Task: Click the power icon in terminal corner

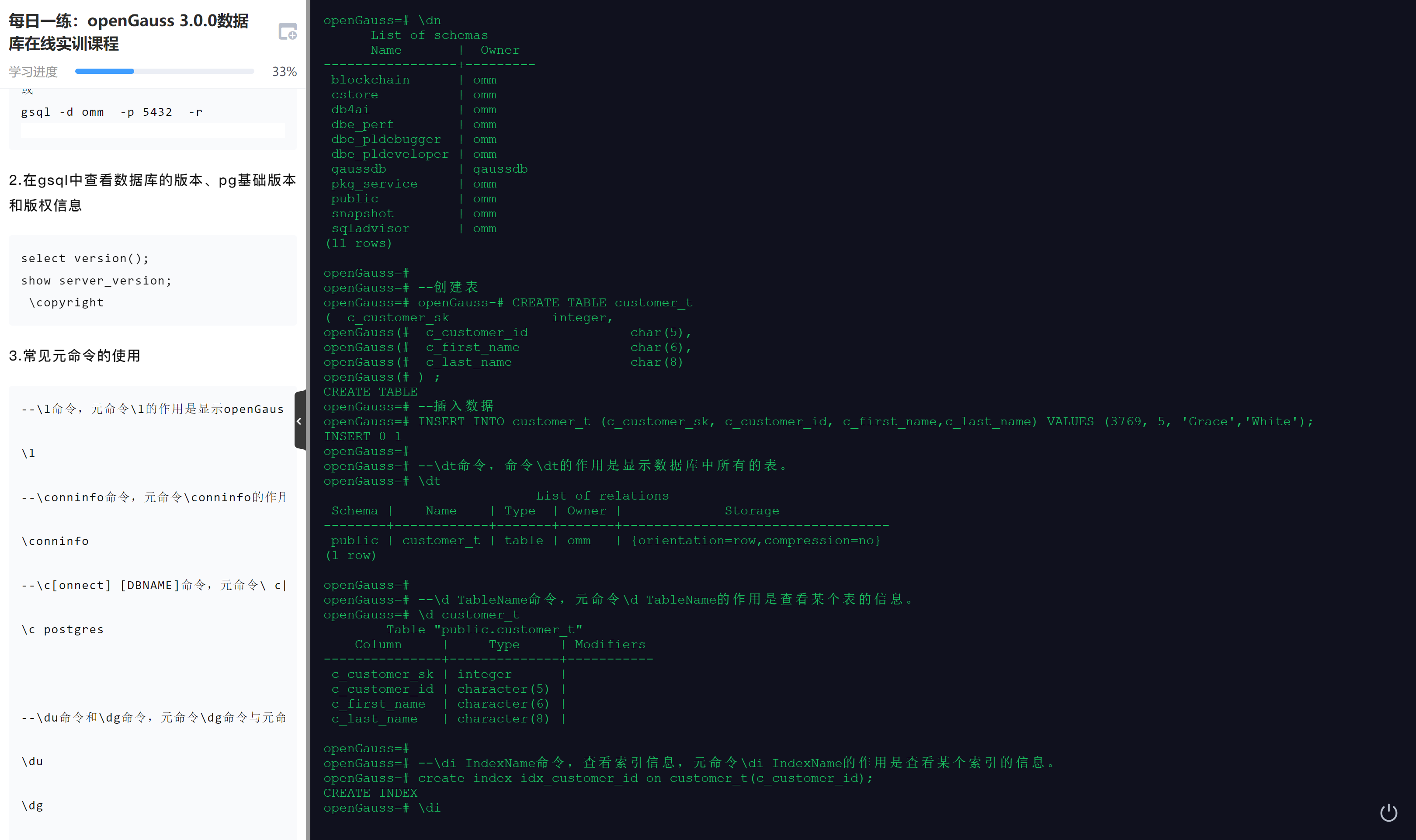Action: (1388, 813)
